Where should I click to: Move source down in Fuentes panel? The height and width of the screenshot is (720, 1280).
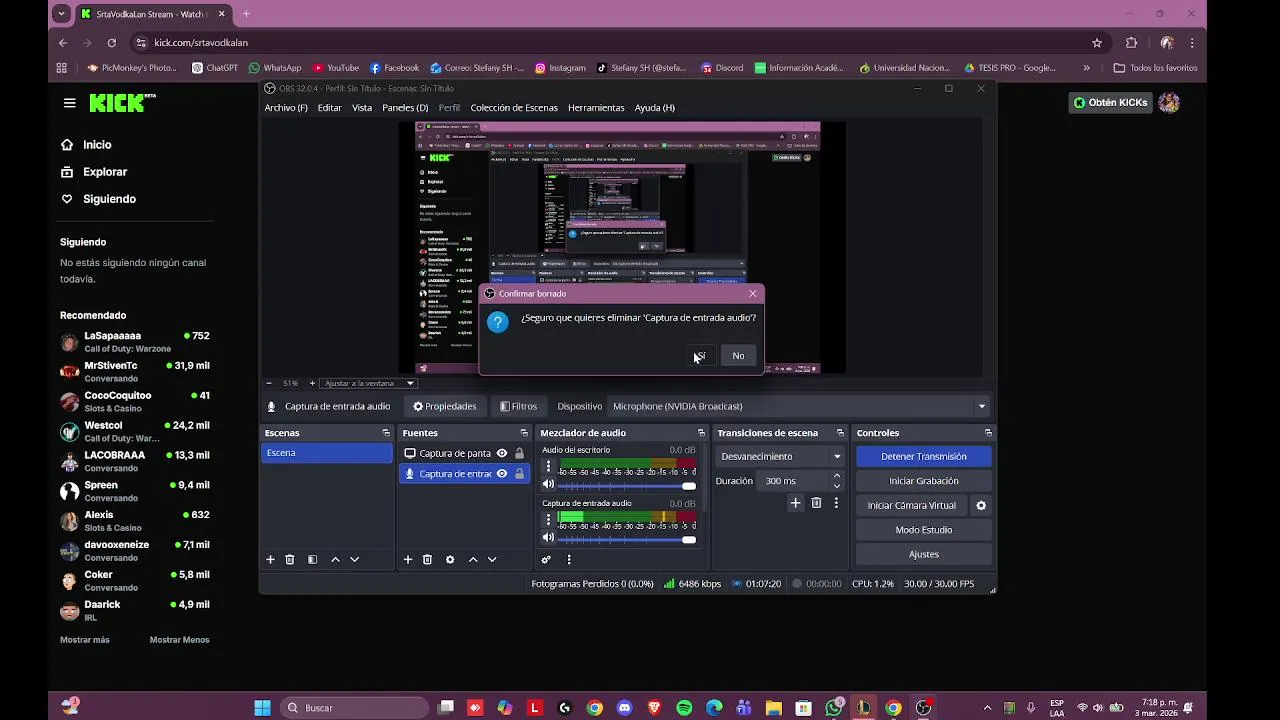(x=492, y=560)
